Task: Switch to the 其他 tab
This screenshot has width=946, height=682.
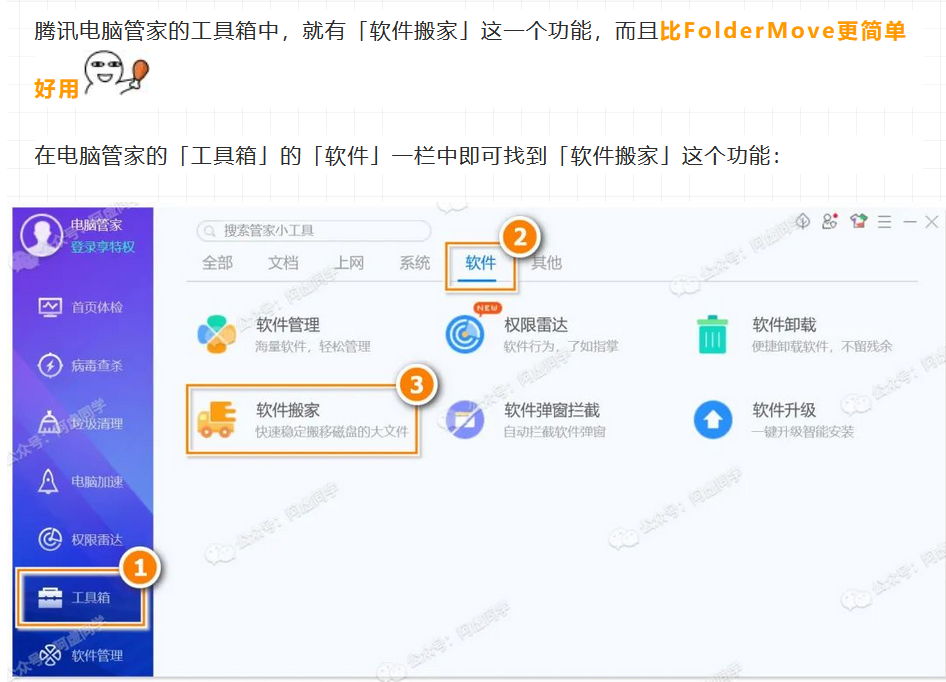Action: (x=546, y=263)
